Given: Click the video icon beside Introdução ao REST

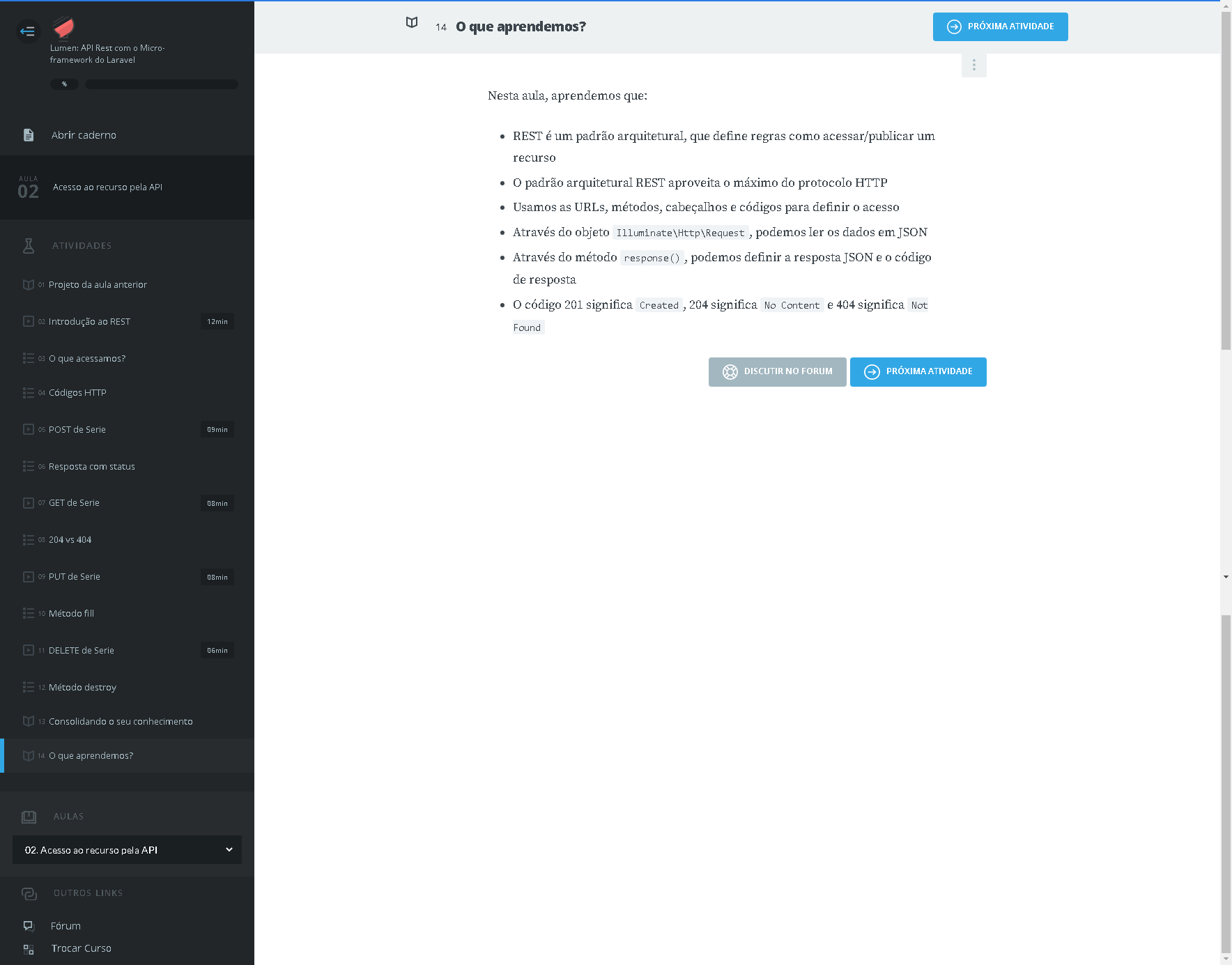Looking at the screenshot, I should tap(29, 322).
